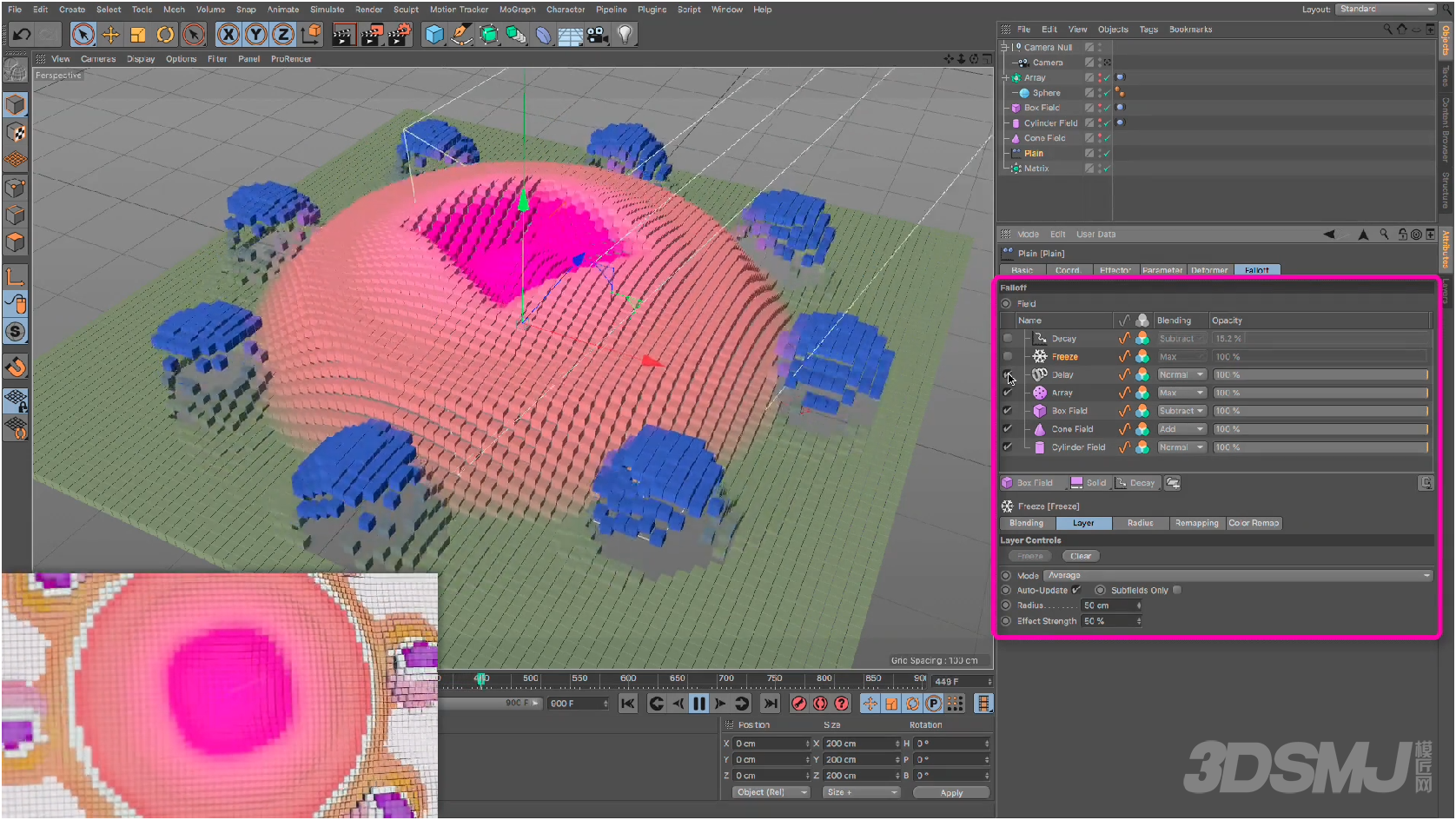Select the Plain object in Object Manager
The height and width of the screenshot is (820, 1456).
click(1033, 153)
